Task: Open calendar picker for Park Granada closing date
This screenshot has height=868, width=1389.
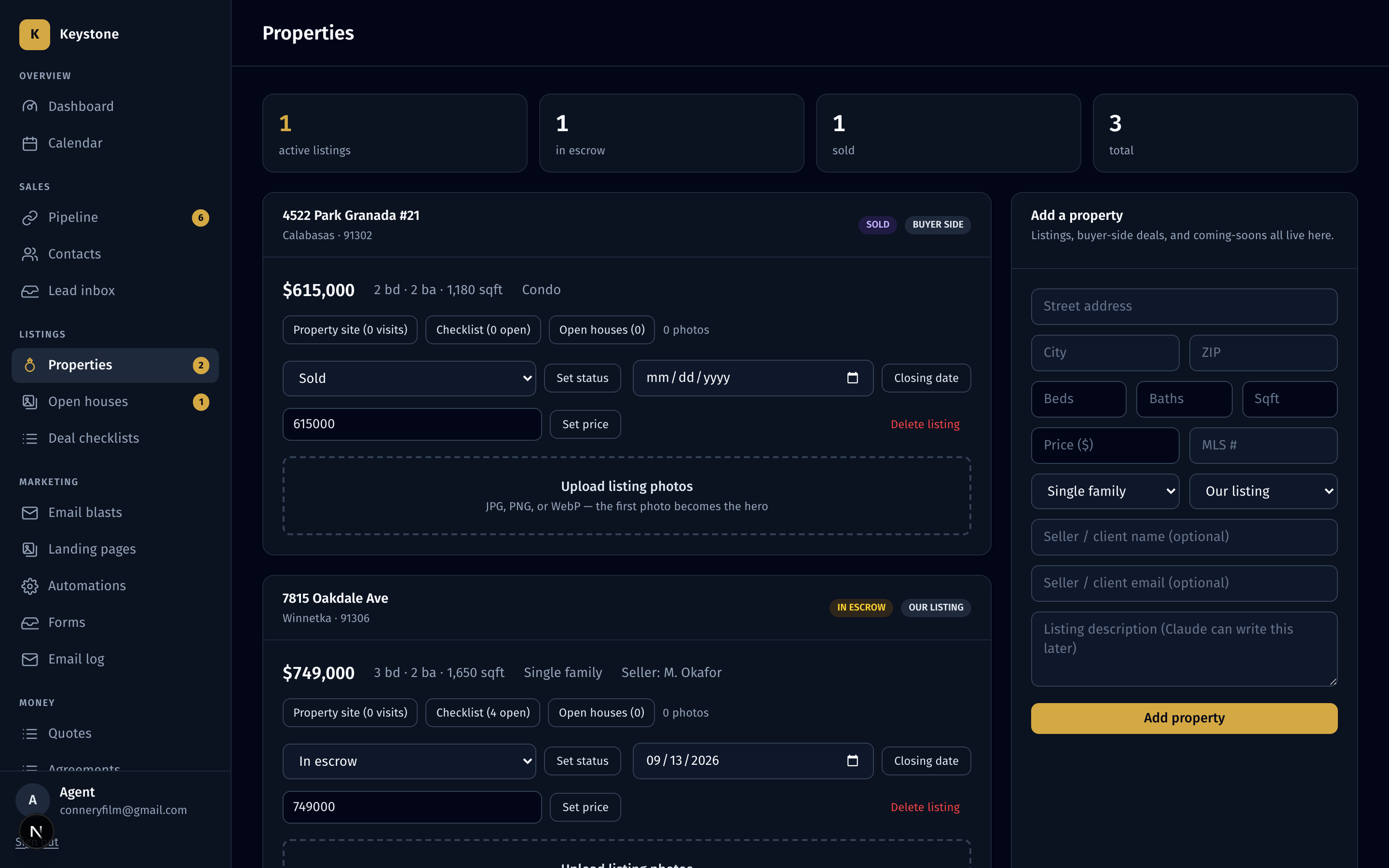Action: point(852,378)
